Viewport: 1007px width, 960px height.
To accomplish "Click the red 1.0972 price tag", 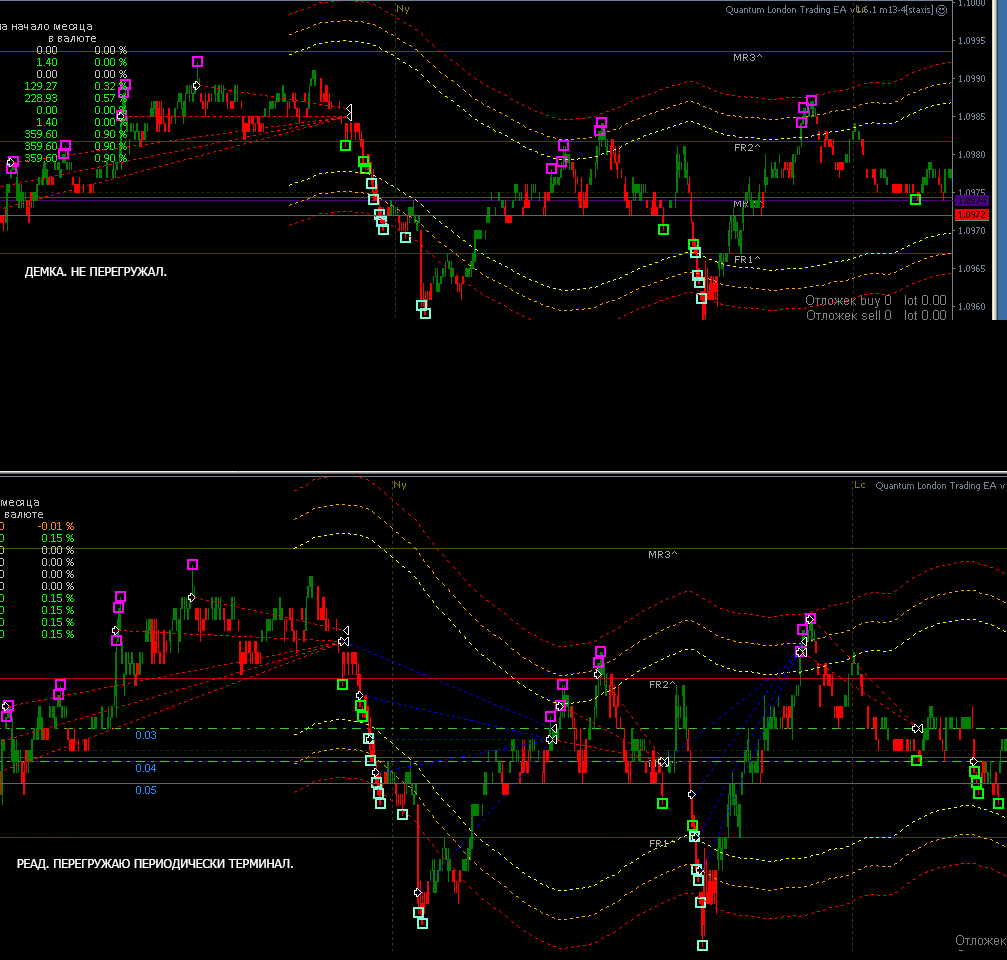I will tap(972, 214).
